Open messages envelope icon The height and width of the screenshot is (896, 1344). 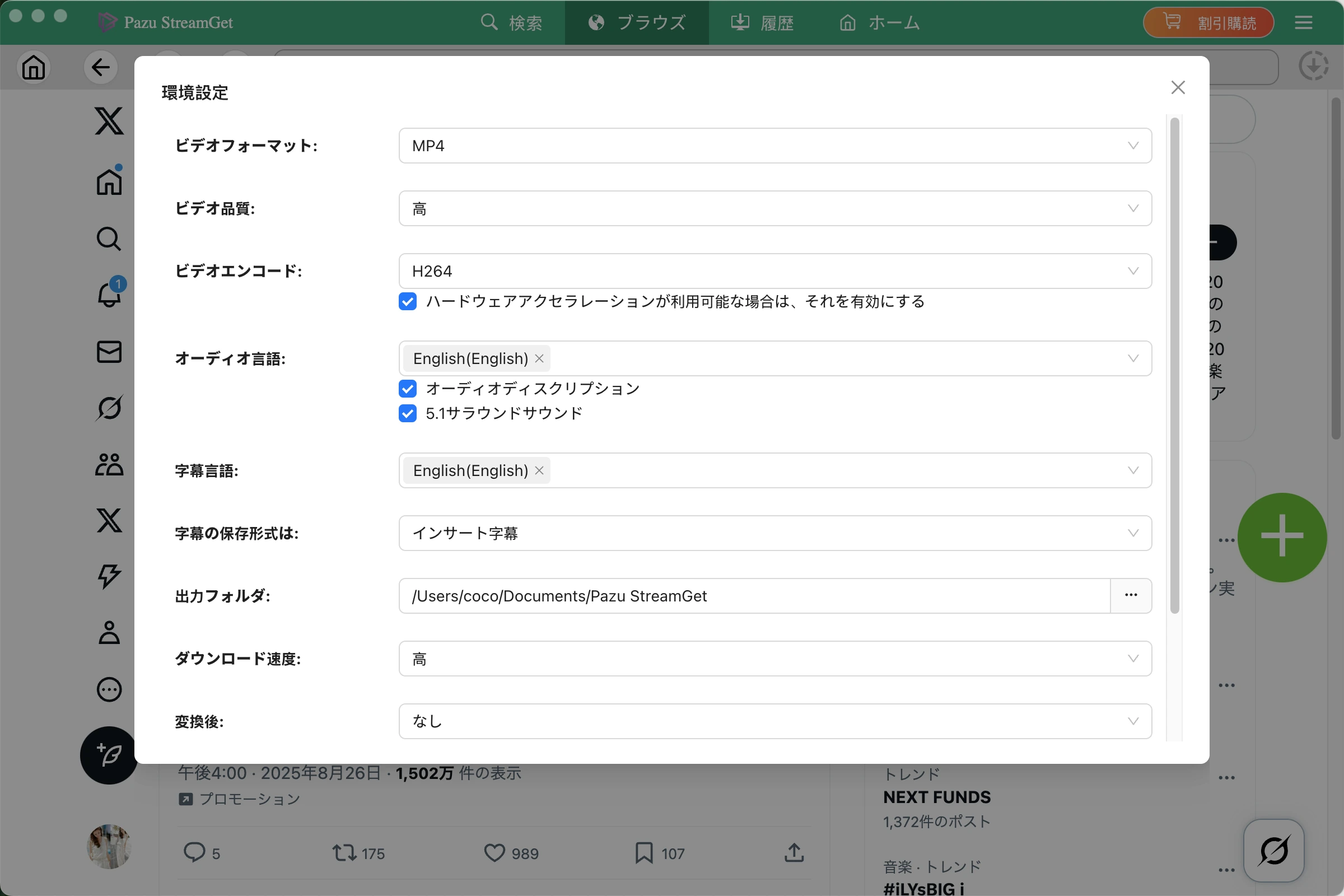[x=109, y=352]
